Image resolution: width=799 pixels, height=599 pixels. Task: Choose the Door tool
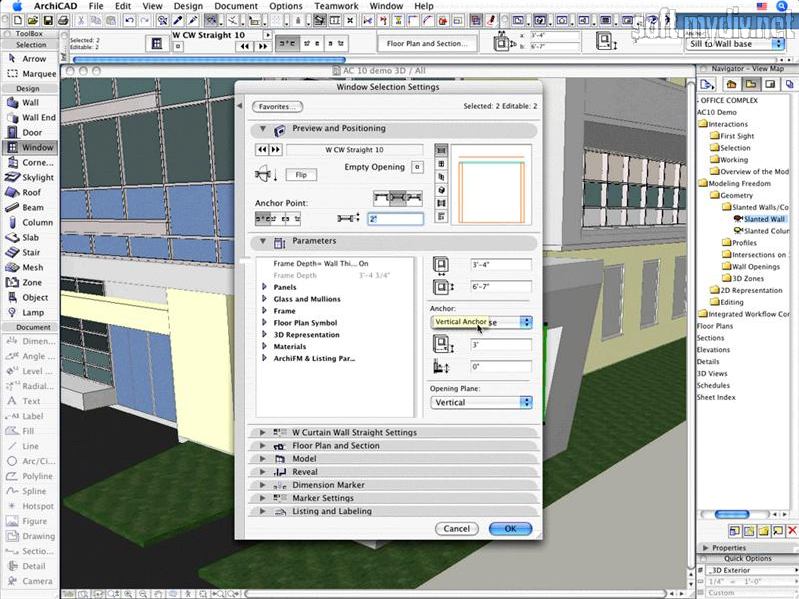(29, 132)
